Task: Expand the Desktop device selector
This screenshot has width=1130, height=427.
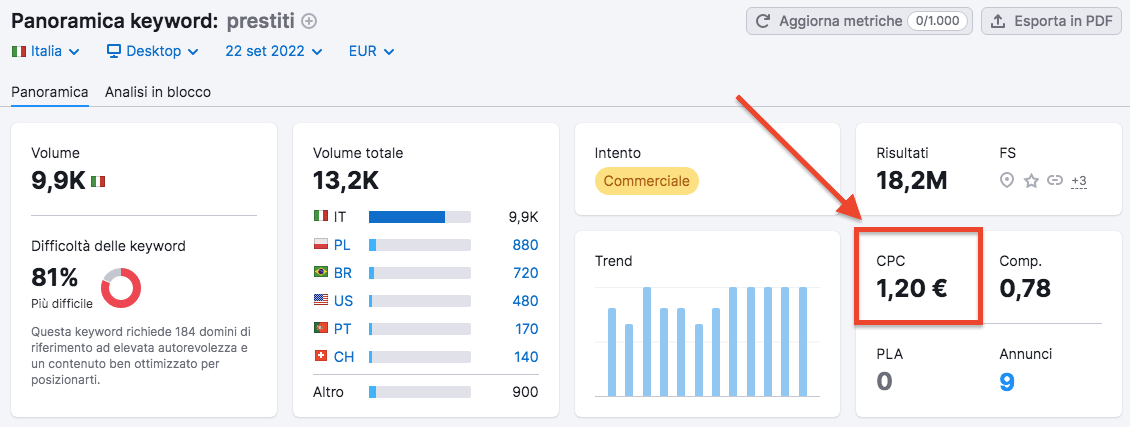Action: [x=152, y=51]
